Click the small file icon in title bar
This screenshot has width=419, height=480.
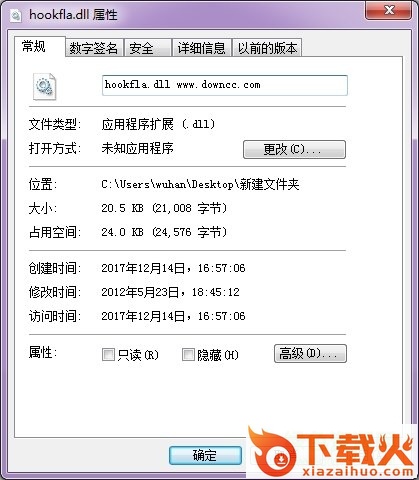(16, 15)
